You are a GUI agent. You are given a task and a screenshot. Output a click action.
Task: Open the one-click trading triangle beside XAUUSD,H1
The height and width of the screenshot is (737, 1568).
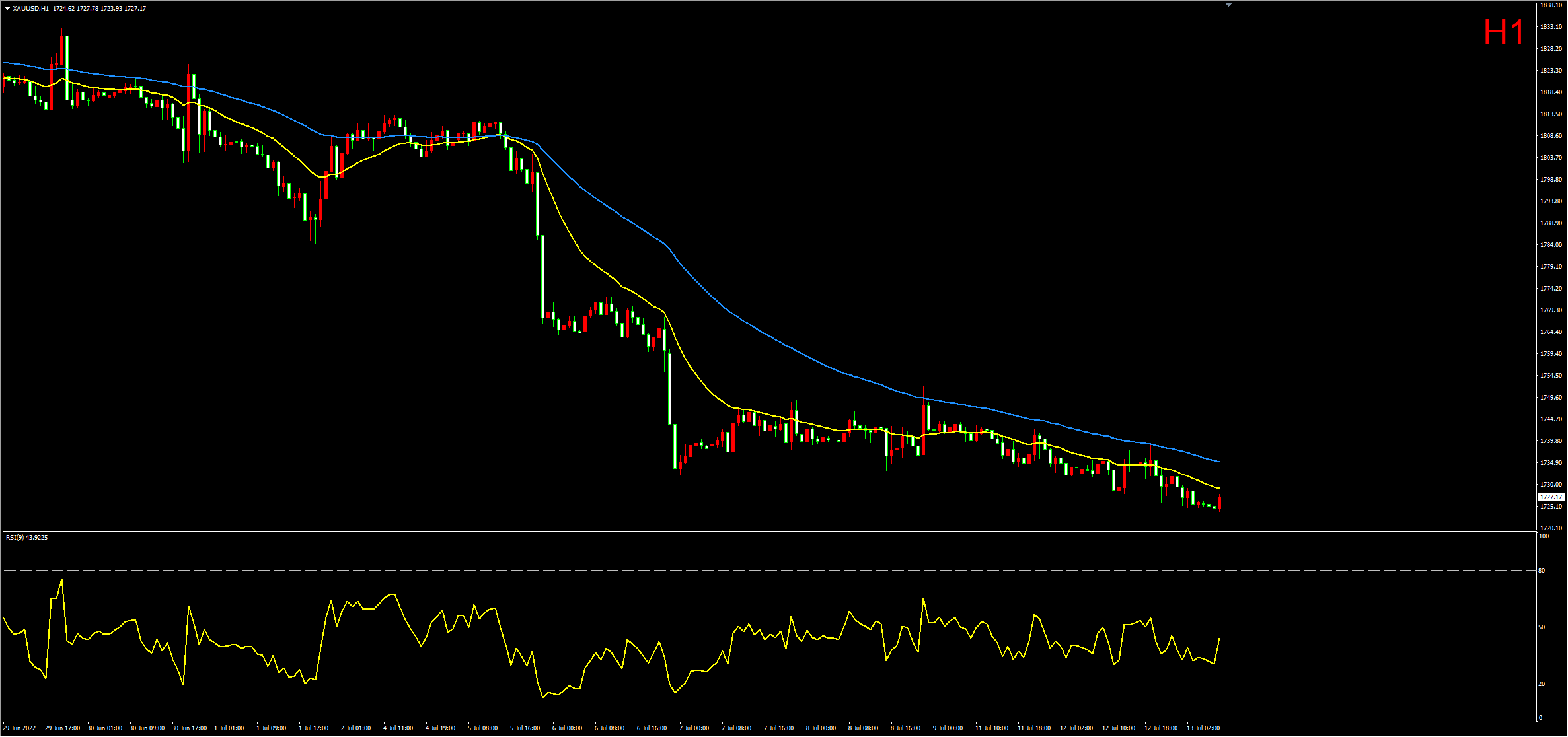click(7, 9)
